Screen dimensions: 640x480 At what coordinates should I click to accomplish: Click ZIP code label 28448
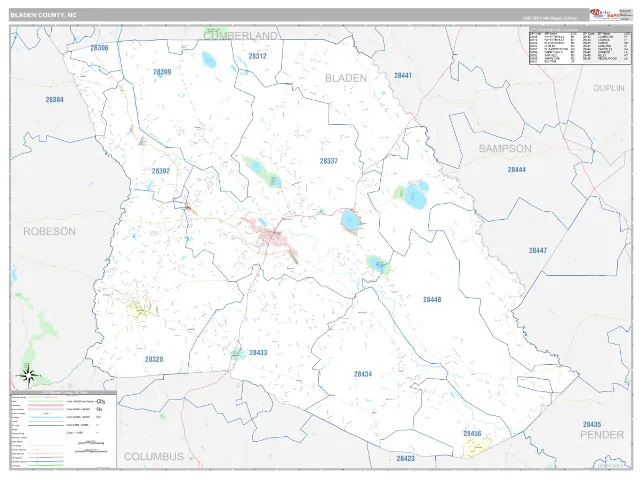[432, 299]
